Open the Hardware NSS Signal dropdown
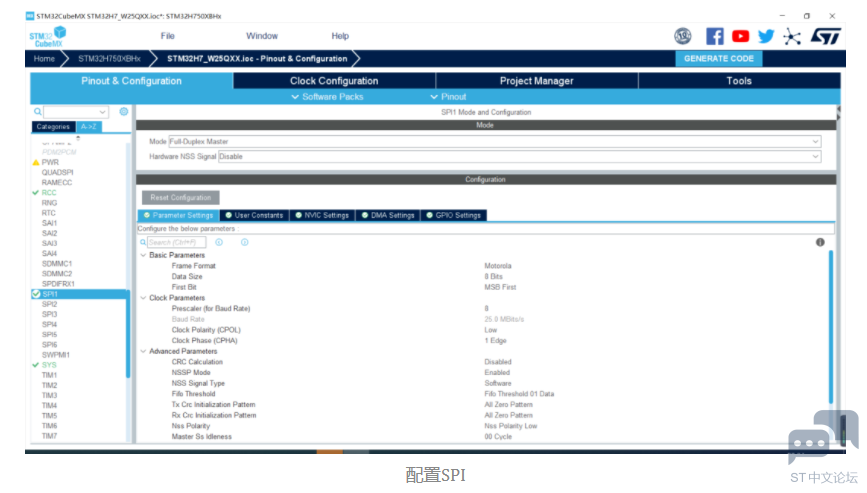 [x=520, y=156]
